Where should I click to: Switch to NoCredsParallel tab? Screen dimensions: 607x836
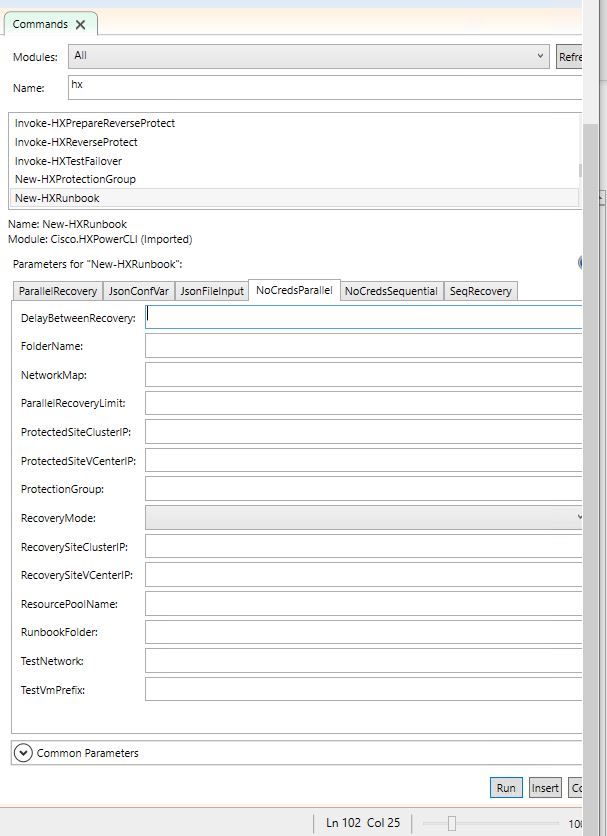click(x=294, y=290)
